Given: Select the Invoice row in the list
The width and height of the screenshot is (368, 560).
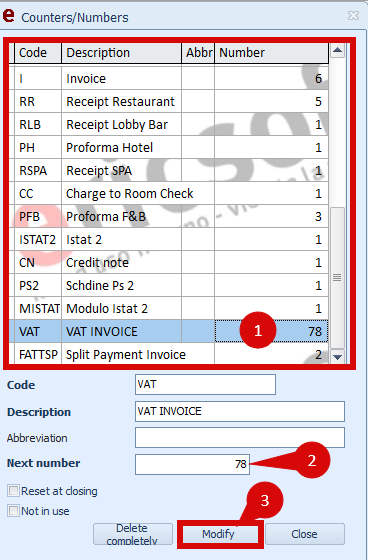Looking at the screenshot, I should point(168,78).
